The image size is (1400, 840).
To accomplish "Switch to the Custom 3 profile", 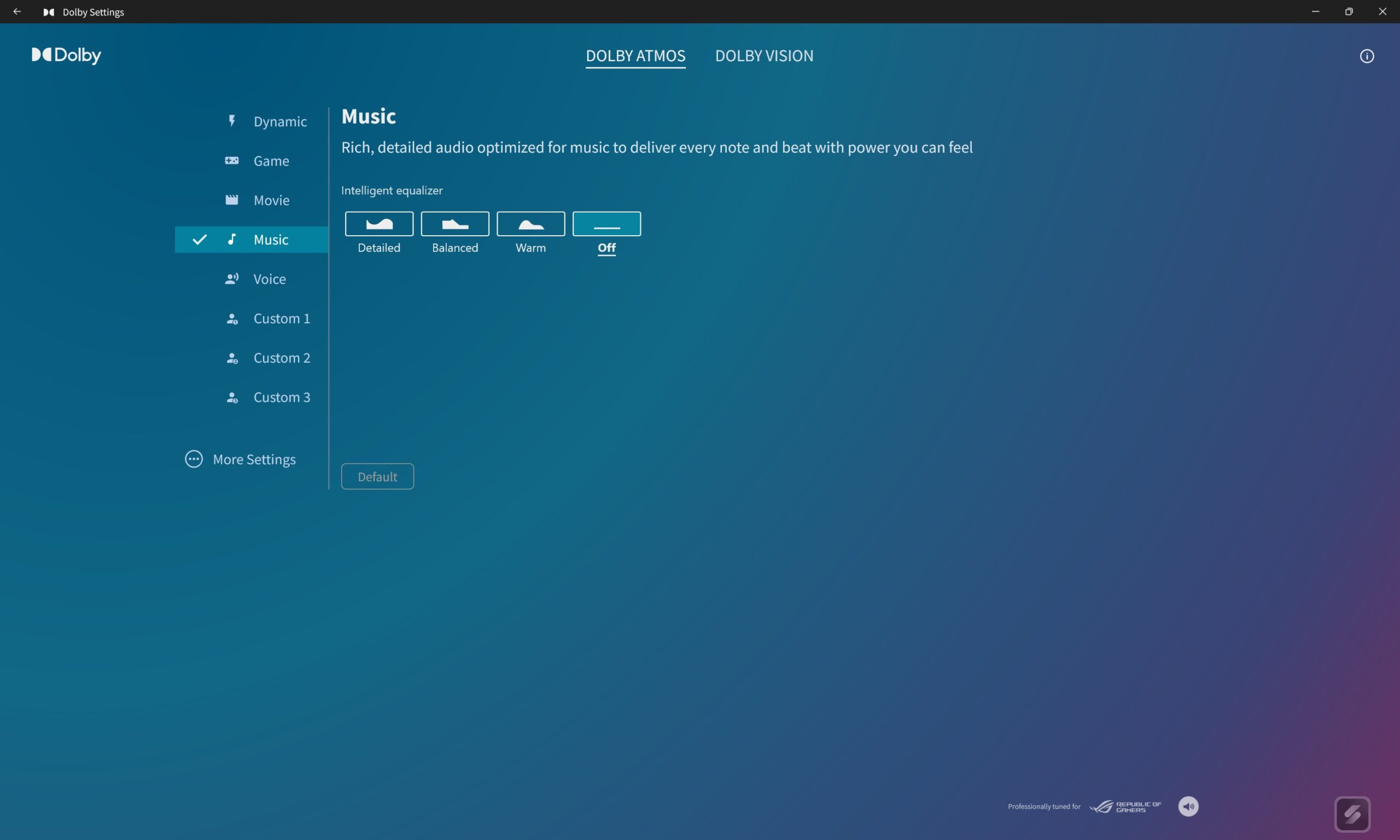I will point(252,397).
